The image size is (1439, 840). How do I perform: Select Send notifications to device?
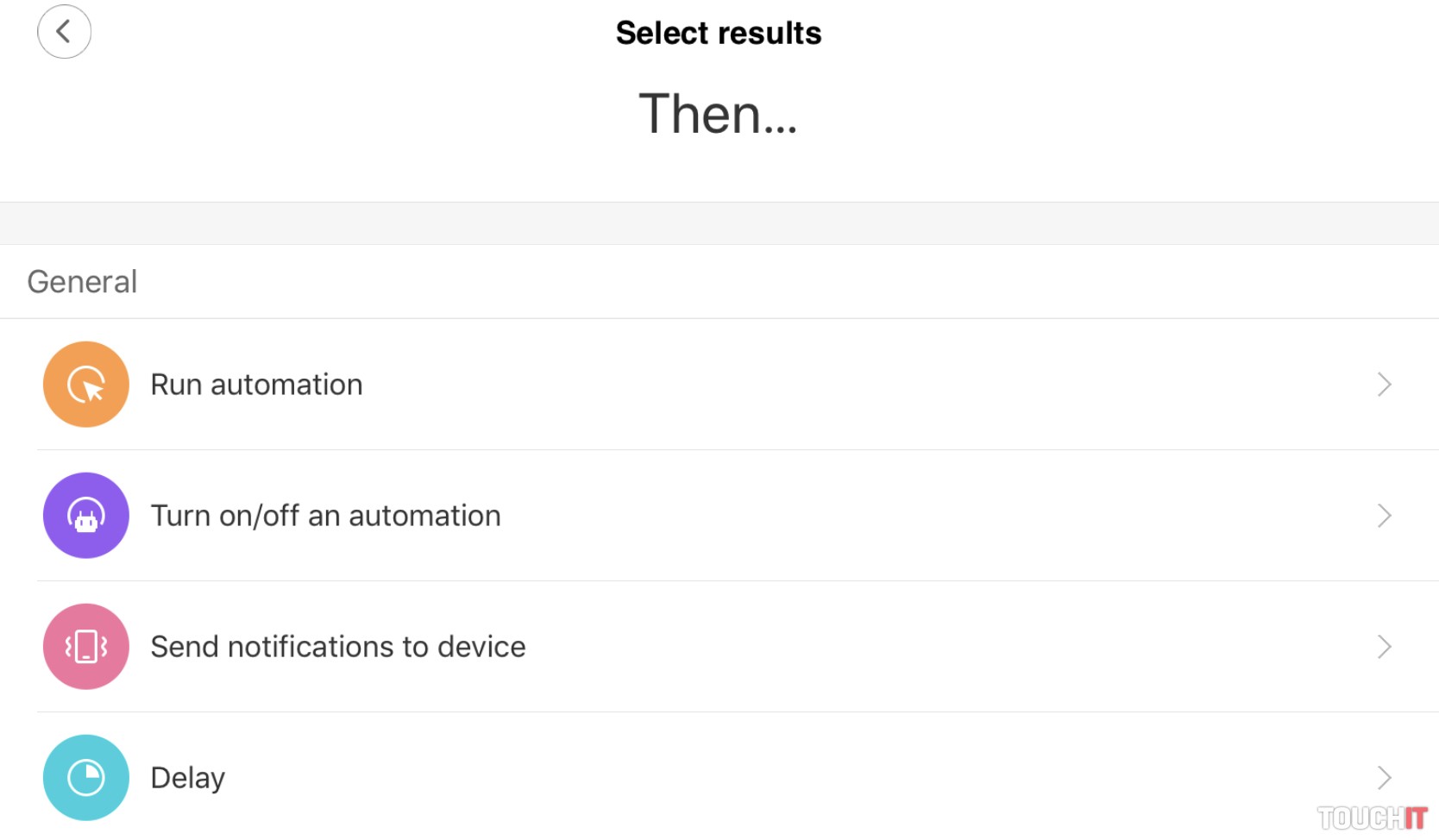click(x=337, y=647)
